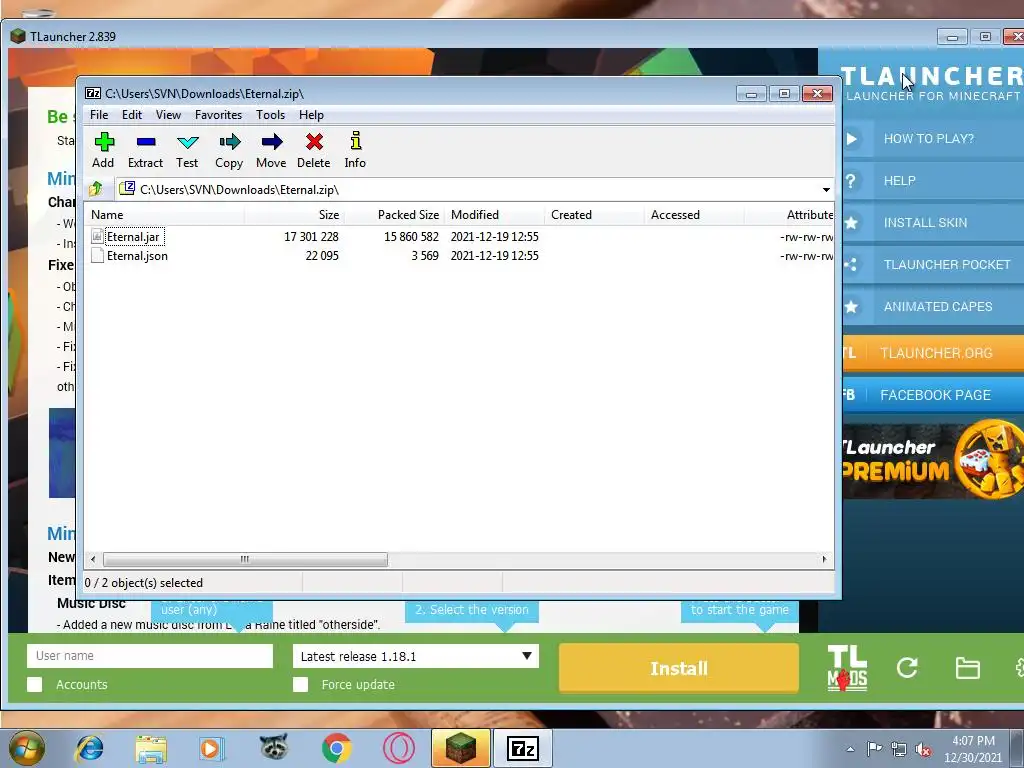Open the folder icon in TLauncher
1024x768 pixels.
coord(967,668)
